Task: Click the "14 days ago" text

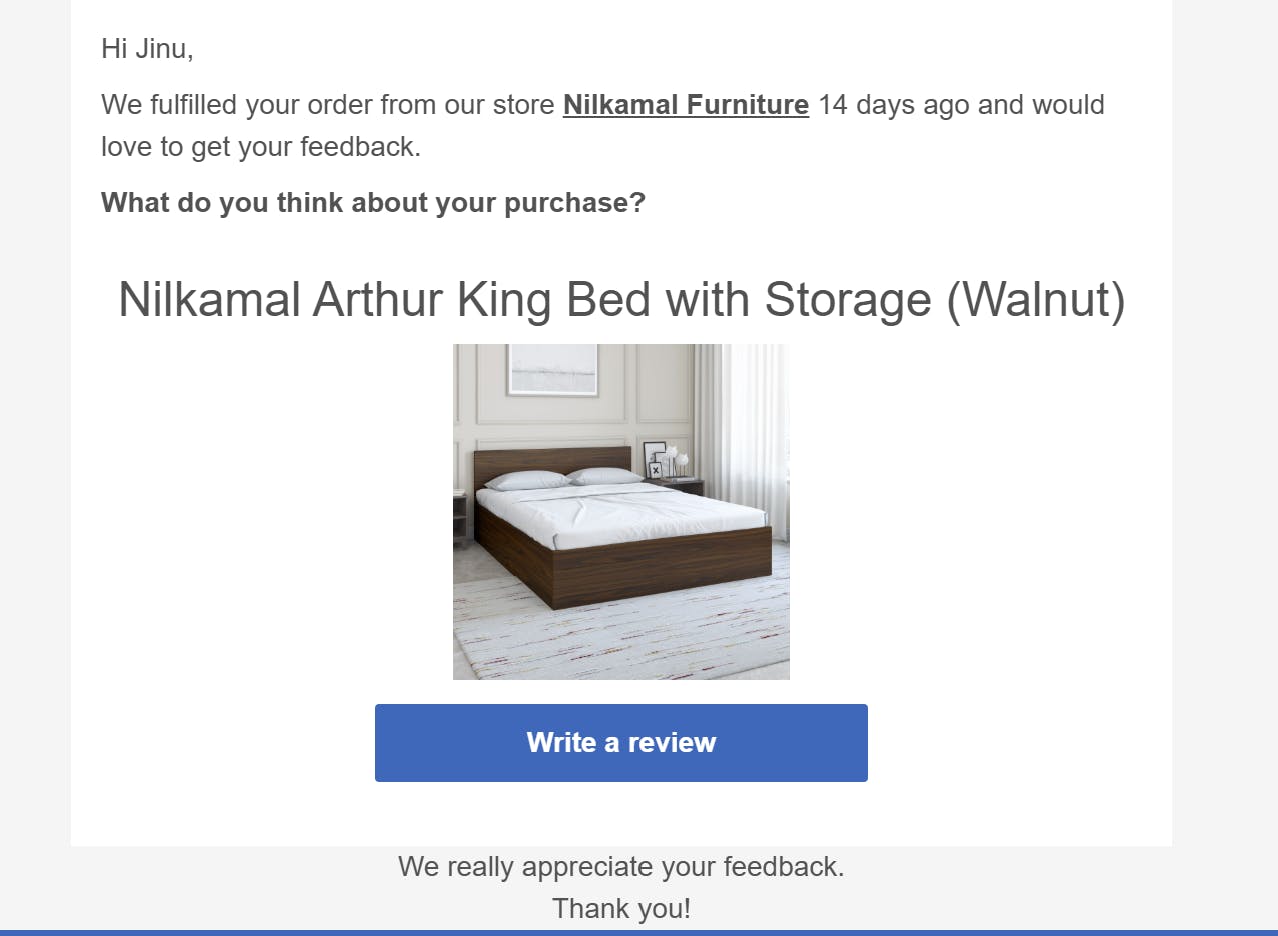Action: (893, 105)
